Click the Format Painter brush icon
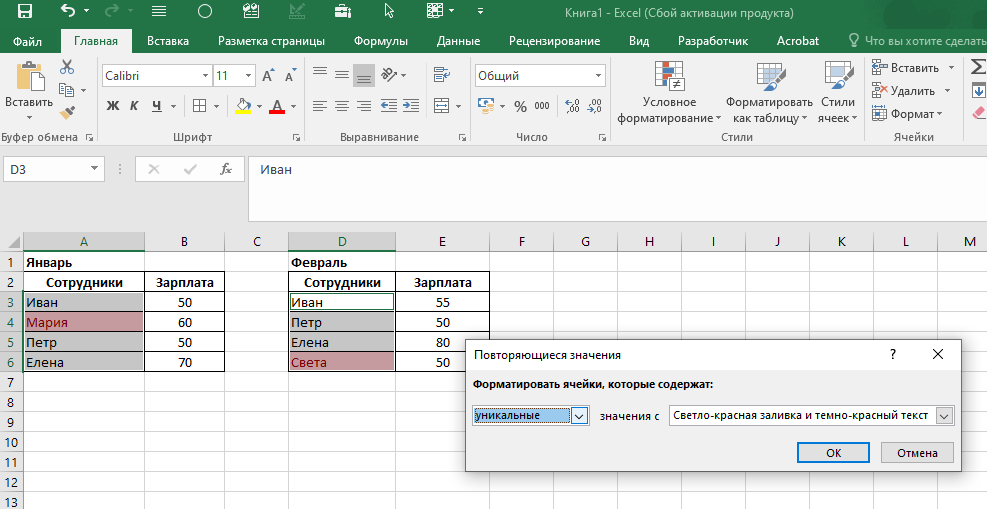The image size is (987, 509). (67, 112)
